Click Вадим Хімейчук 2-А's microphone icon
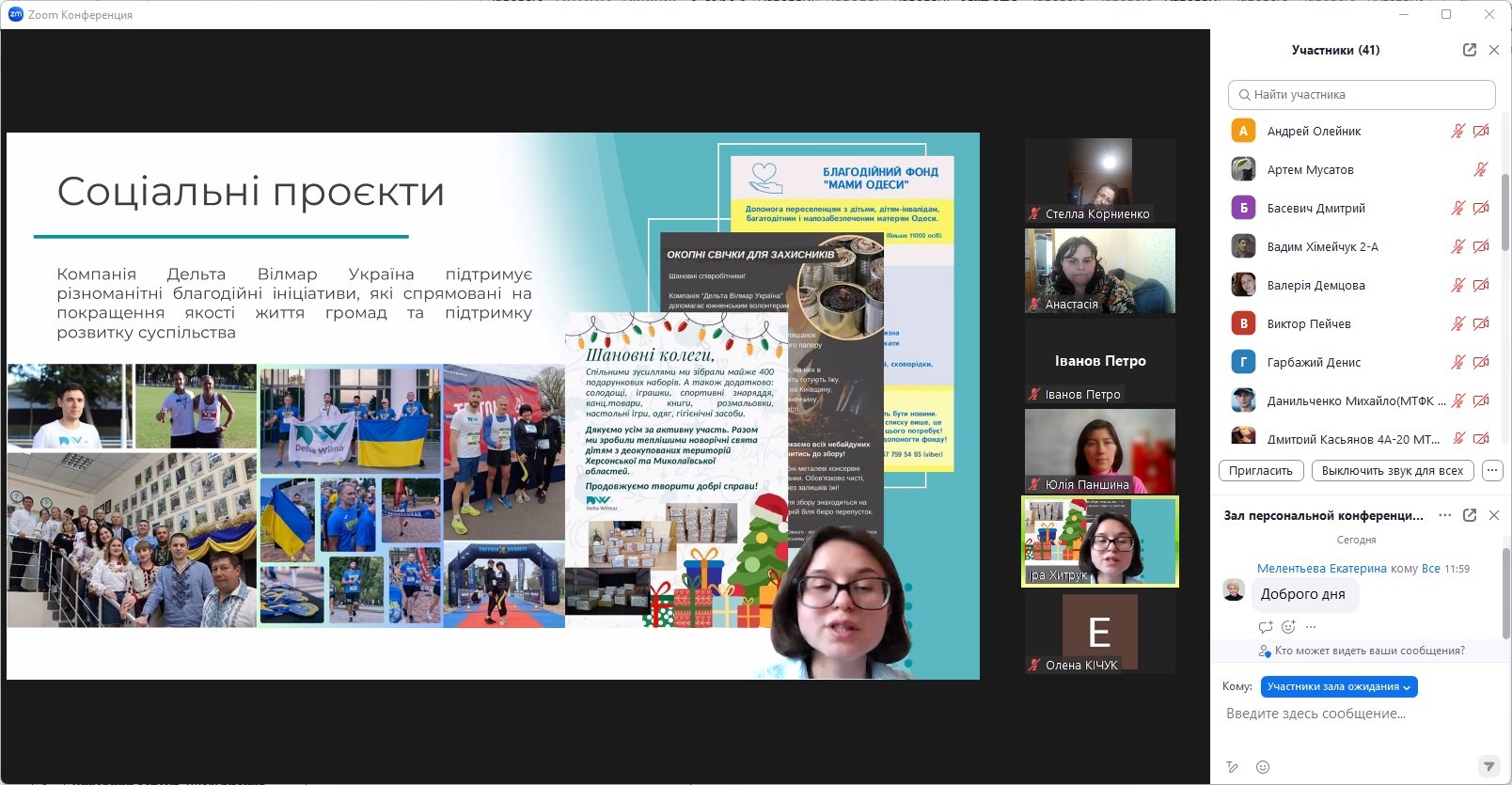 click(x=1457, y=246)
